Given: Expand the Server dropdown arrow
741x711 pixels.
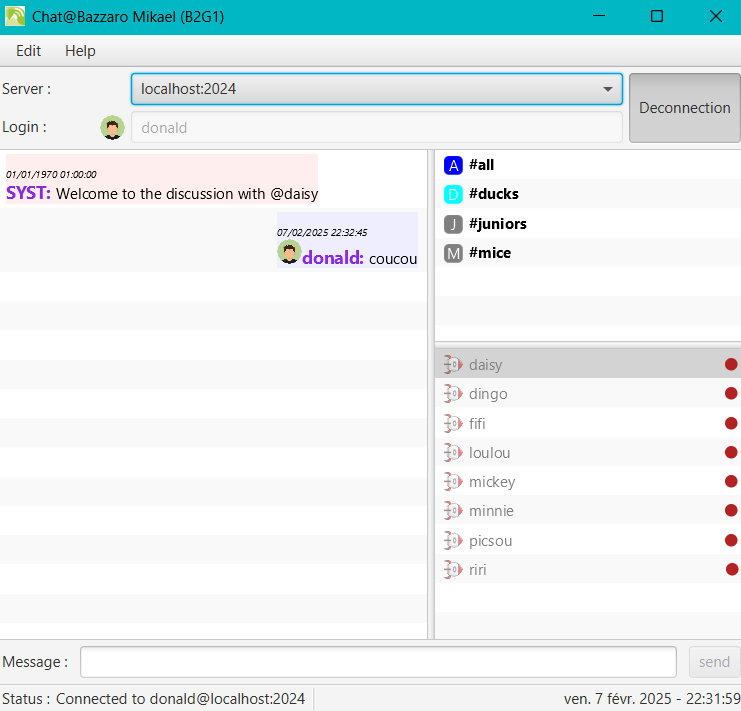Looking at the screenshot, I should (607, 89).
